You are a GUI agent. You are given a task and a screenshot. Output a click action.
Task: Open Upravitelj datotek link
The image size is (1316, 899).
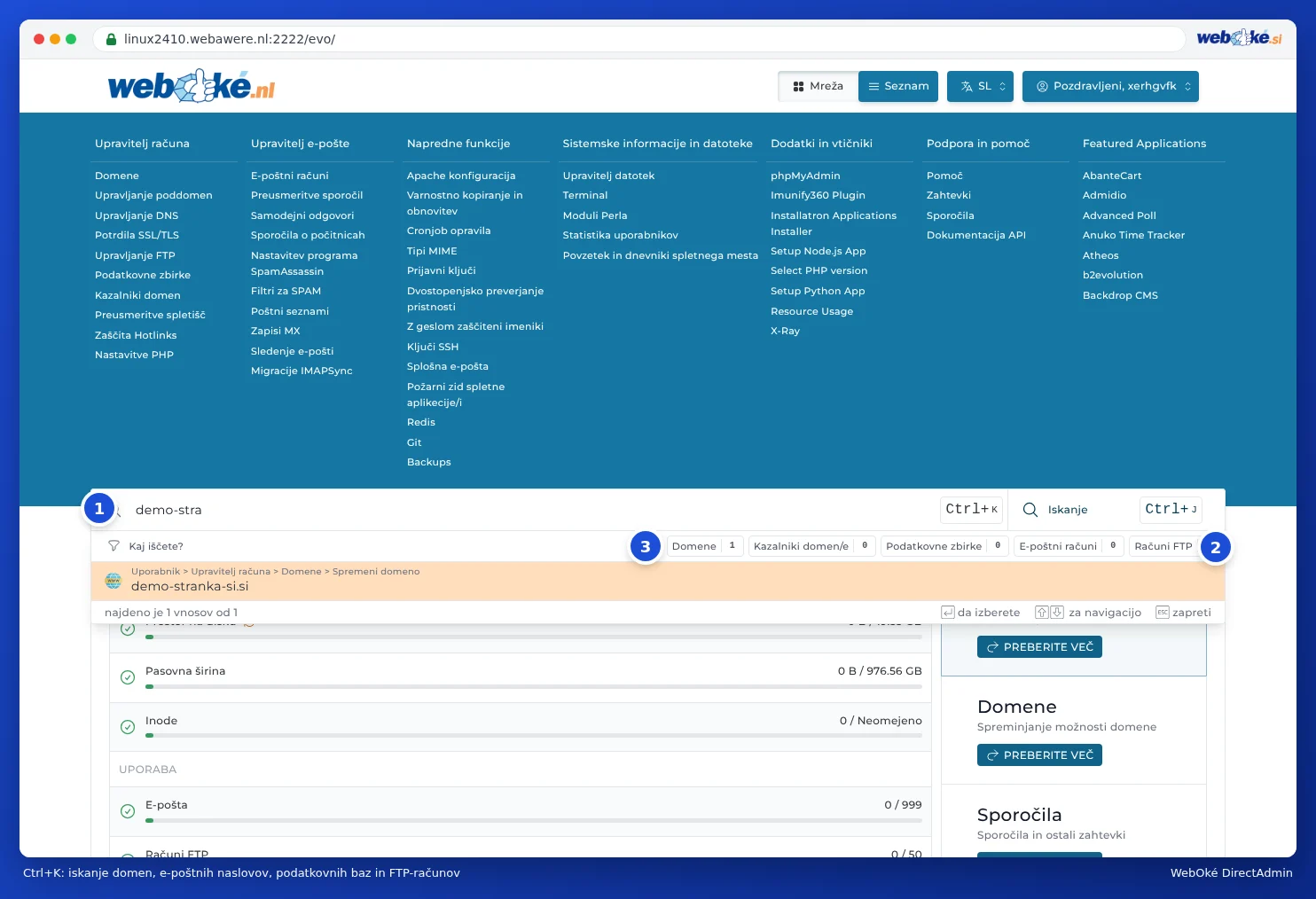608,176
